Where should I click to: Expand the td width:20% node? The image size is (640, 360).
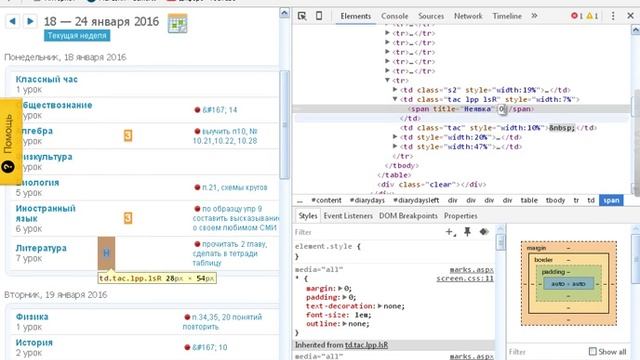[395, 137]
